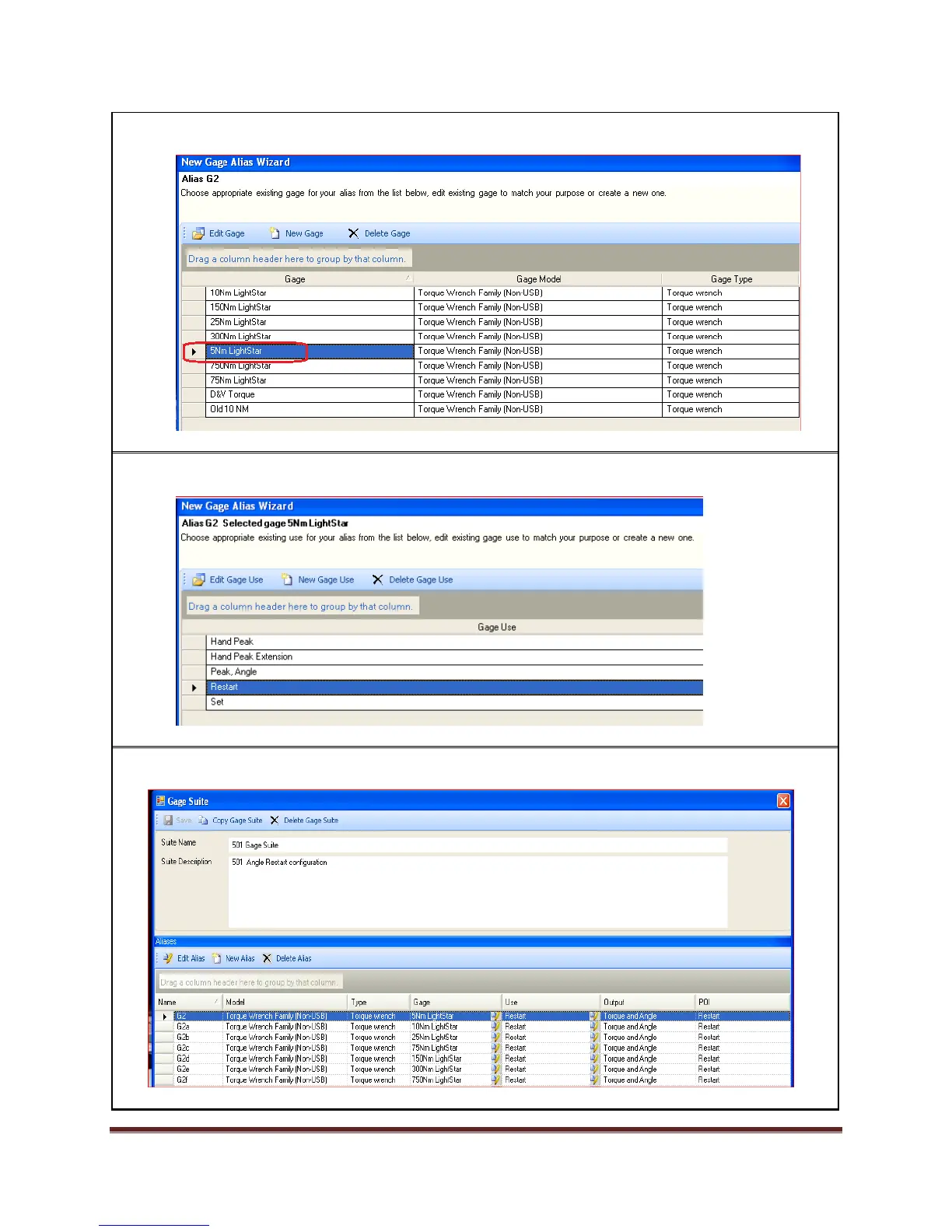Viewport: 952px width, 1232px height.
Task: Choose the Peak, Angle gage use
Action: click(x=454, y=672)
